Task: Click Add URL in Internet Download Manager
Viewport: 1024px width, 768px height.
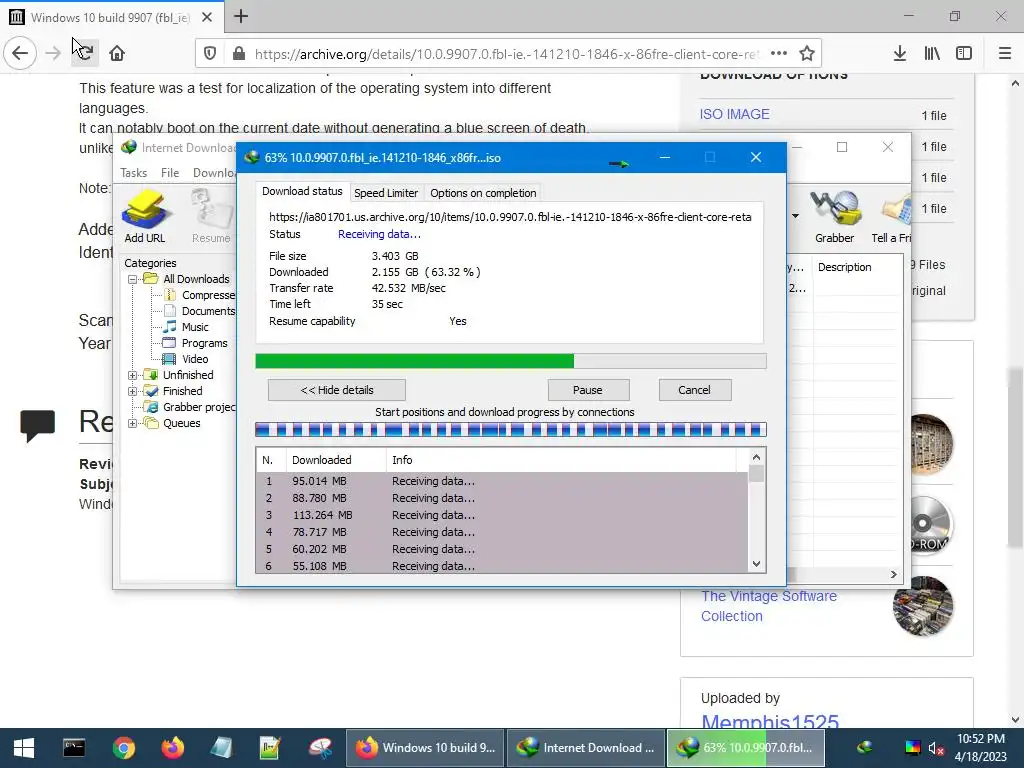Action: (x=145, y=217)
